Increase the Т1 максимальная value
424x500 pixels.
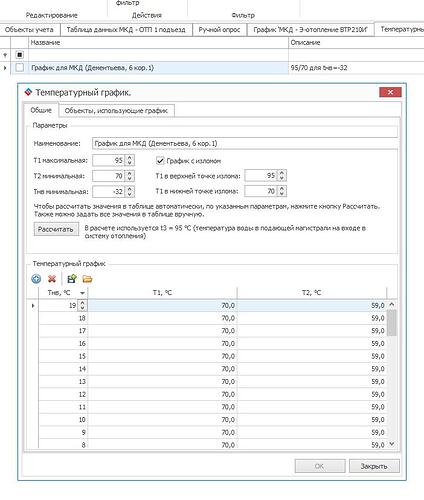(x=130, y=157)
